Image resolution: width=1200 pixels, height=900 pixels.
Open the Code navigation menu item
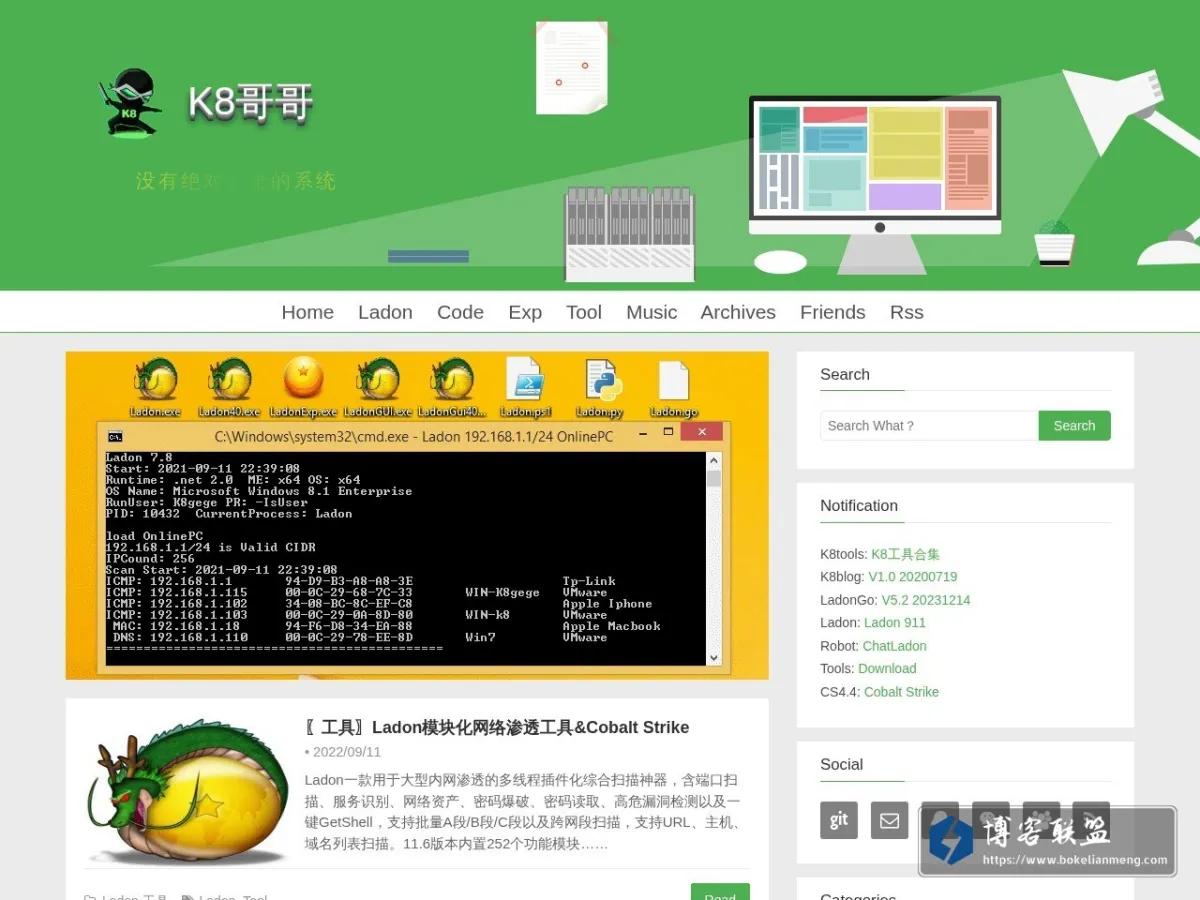coord(460,312)
